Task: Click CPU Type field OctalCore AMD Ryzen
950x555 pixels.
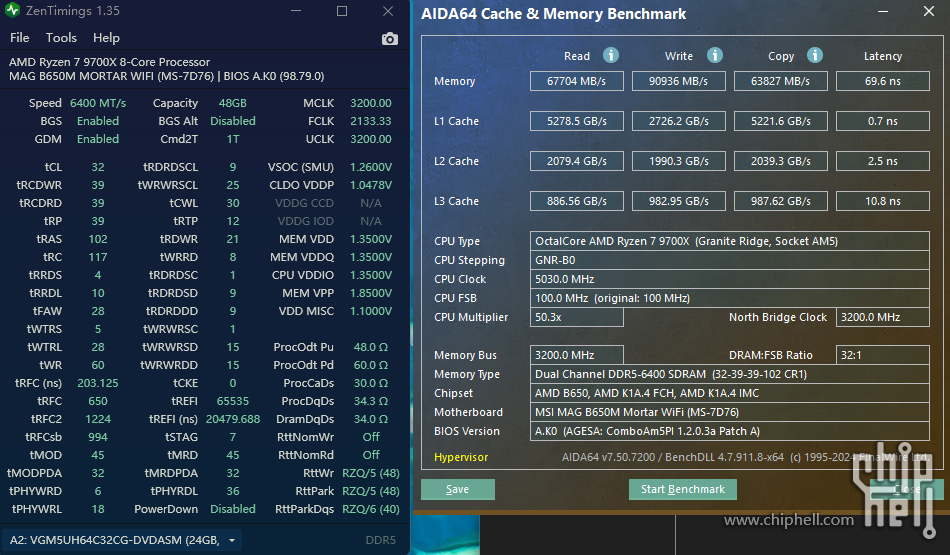Action: (x=729, y=241)
